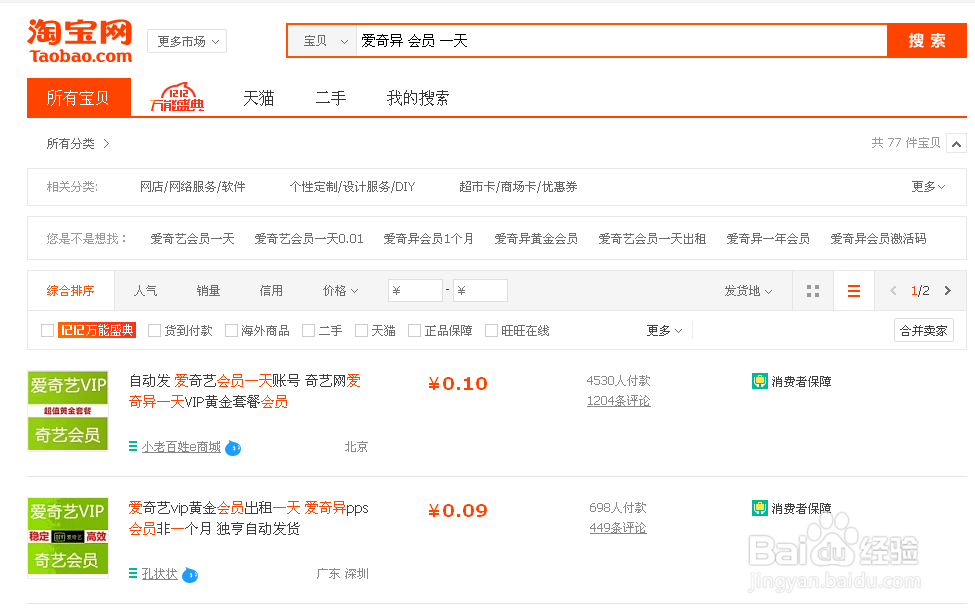This screenshot has height=615, width=975.
Task: Click Wangwang chat icon beside 孔状状
Action: coord(190,575)
